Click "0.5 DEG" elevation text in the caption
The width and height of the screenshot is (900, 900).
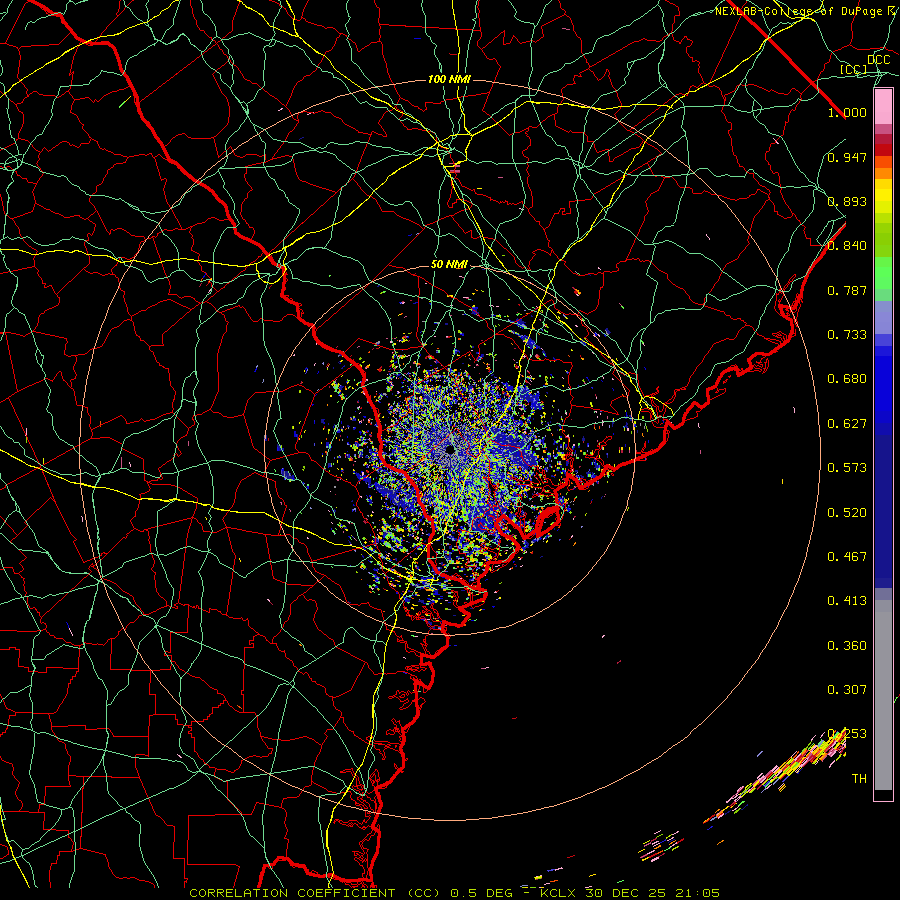point(481,893)
